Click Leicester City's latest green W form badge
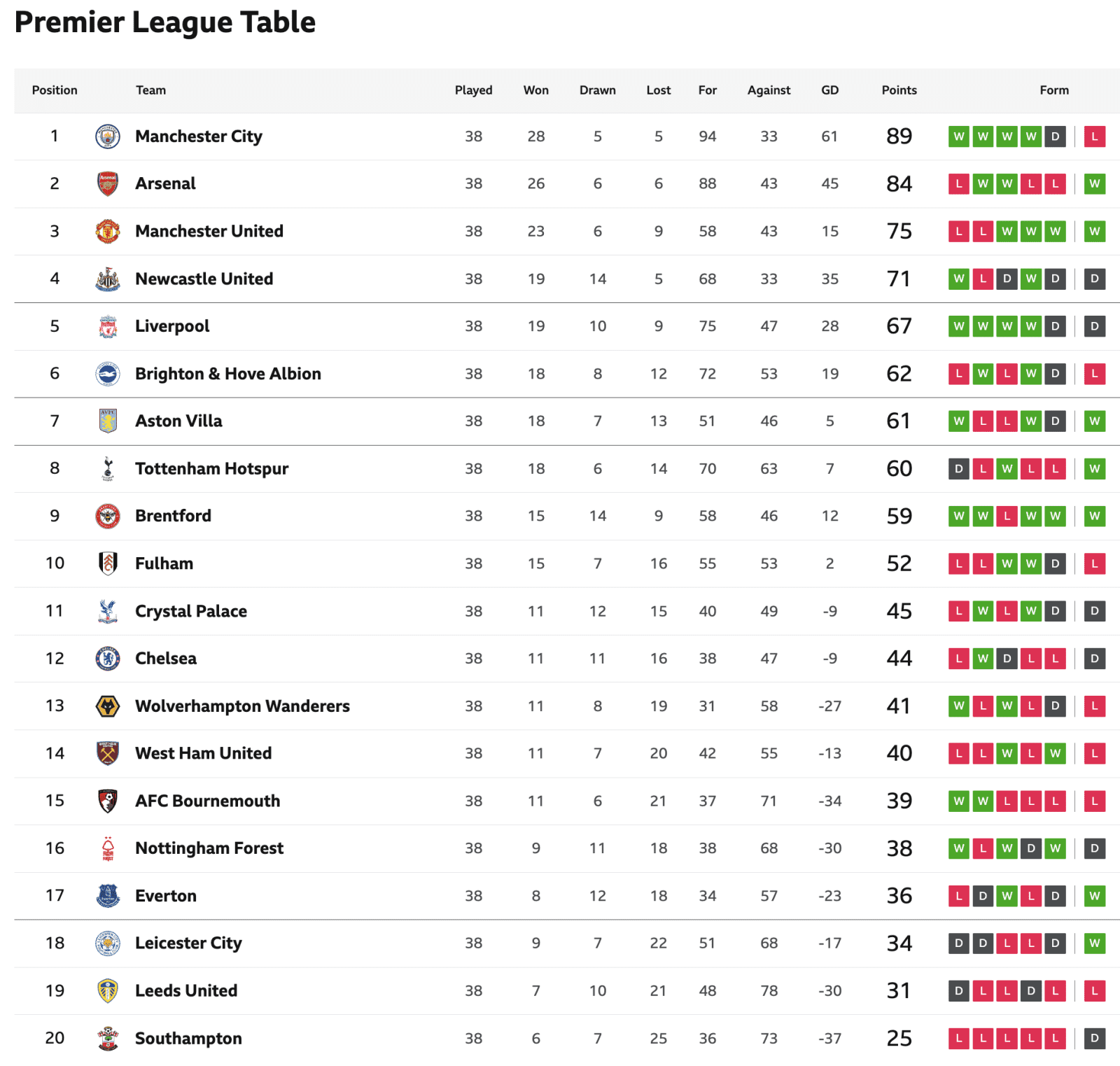 point(1095,943)
